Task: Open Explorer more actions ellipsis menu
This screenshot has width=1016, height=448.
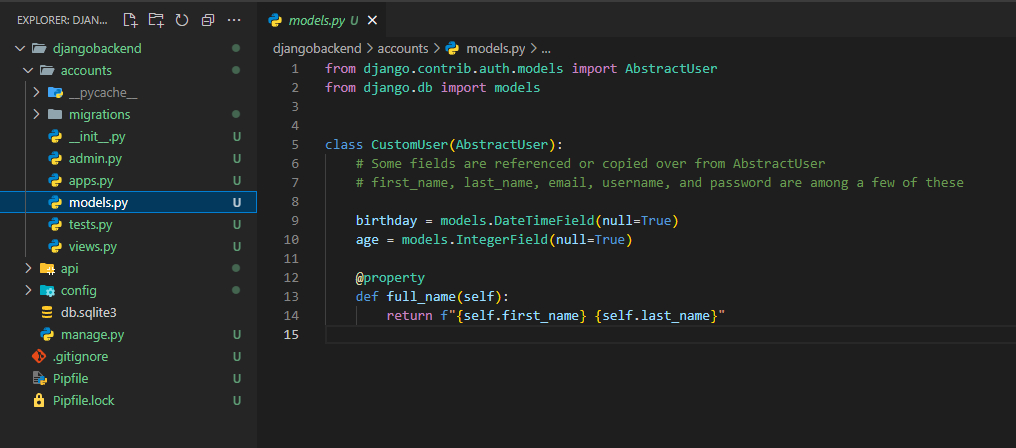Action: 234,20
